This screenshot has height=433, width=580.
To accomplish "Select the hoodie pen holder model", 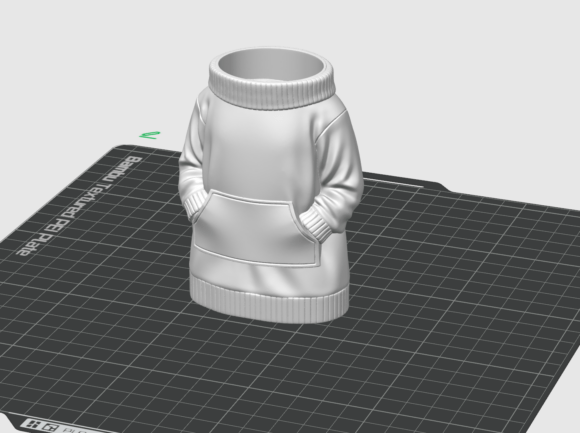I will [x=272, y=185].
